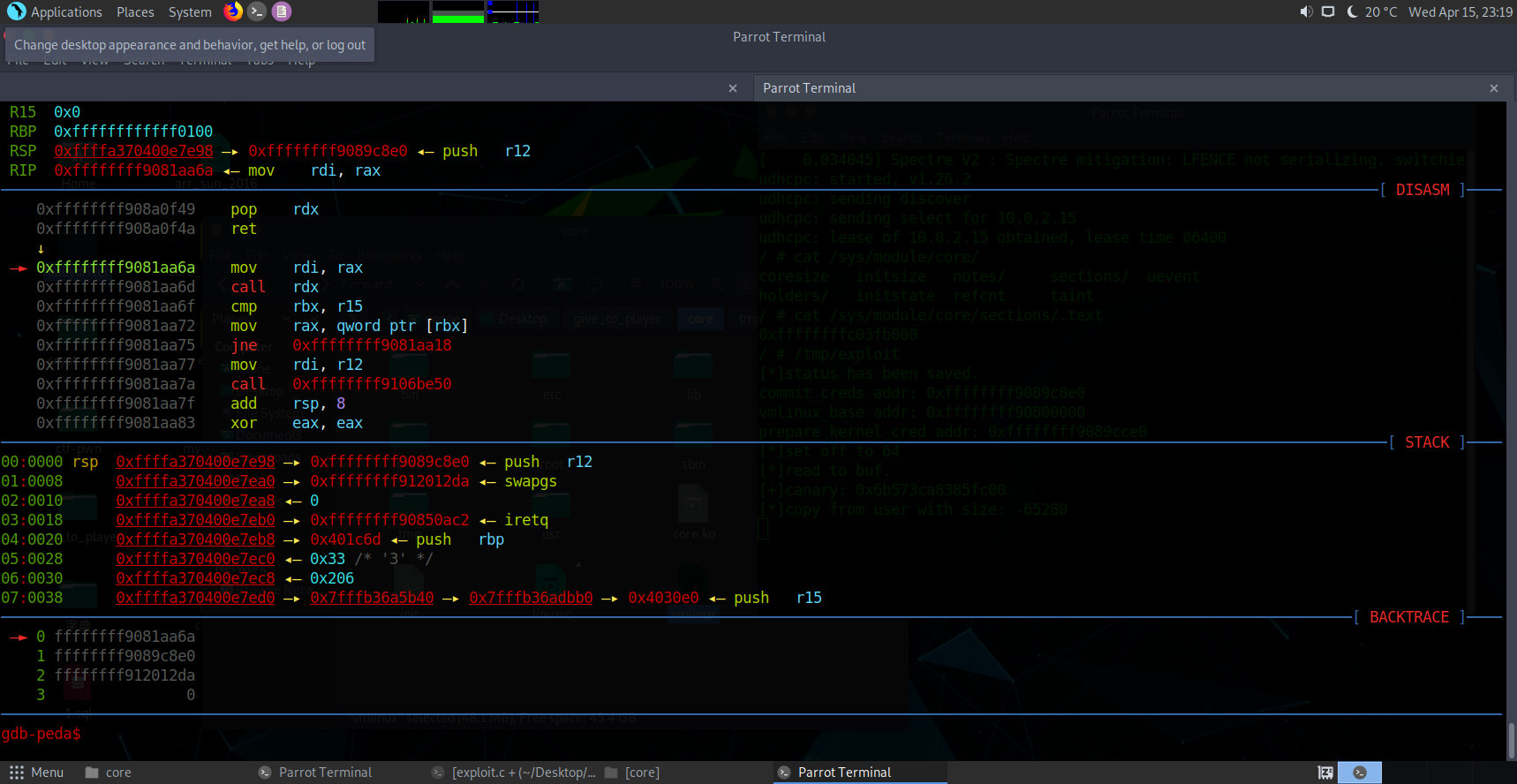Switch to exploit.c editor taskbar window
Image resolution: width=1517 pixels, height=784 pixels.
click(x=514, y=773)
